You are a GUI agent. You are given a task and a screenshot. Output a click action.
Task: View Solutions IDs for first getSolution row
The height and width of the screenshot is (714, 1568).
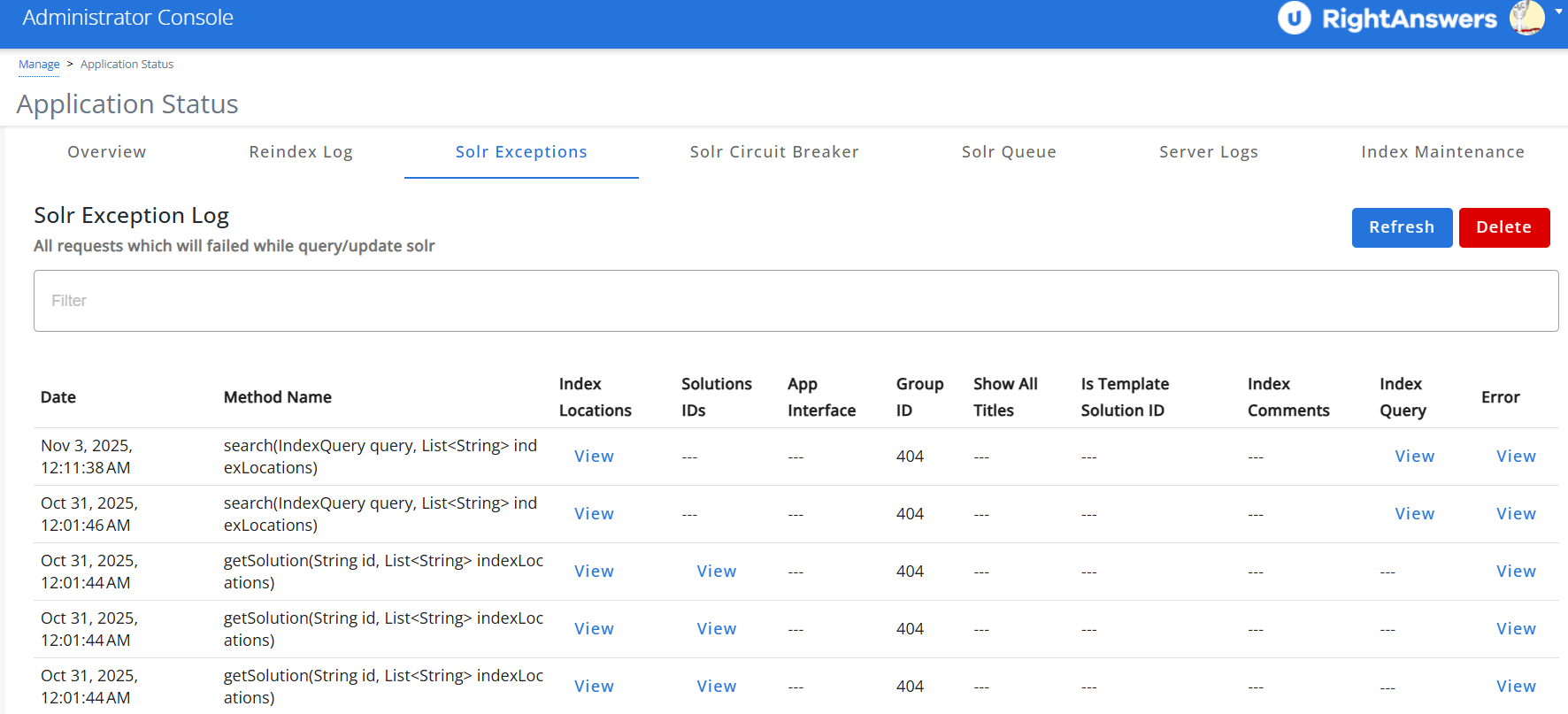[x=716, y=572]
